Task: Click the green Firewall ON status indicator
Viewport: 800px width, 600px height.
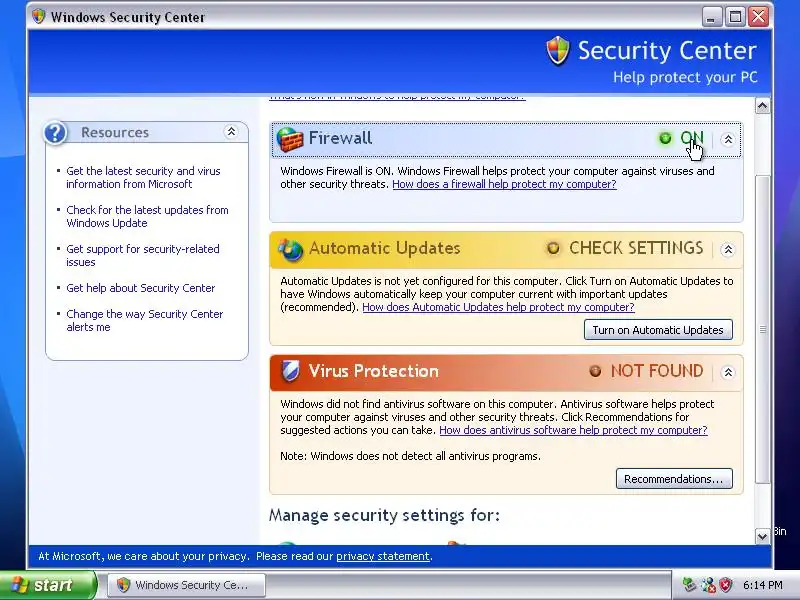Action: (x=665, y=138)
